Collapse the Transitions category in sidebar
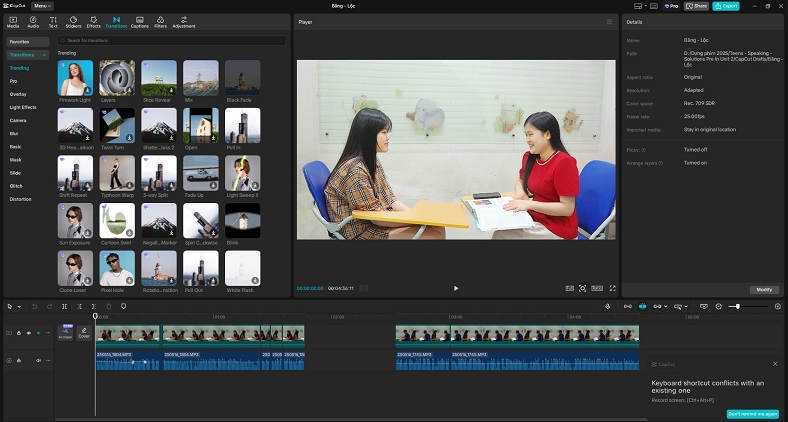788x422 pixels. pyautogui.click(x=44, y=55)
